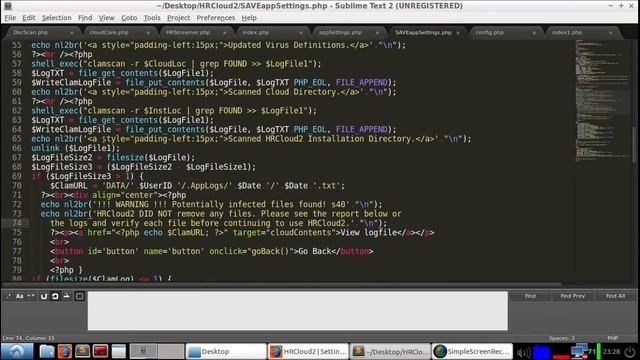This screenshot has height=360, width=640.
Task: Click the horizontal scrollbar below the code
Action: (282, 284)
